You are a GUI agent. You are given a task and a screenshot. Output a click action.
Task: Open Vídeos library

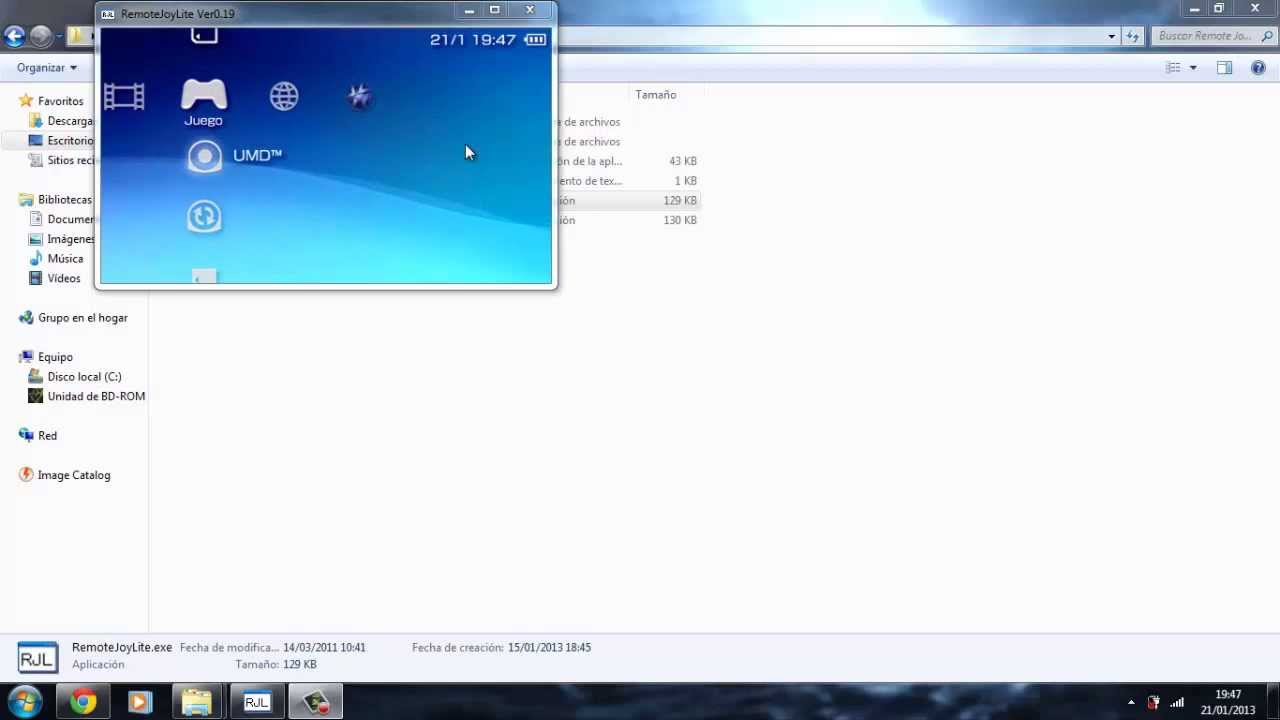[64, 279]
